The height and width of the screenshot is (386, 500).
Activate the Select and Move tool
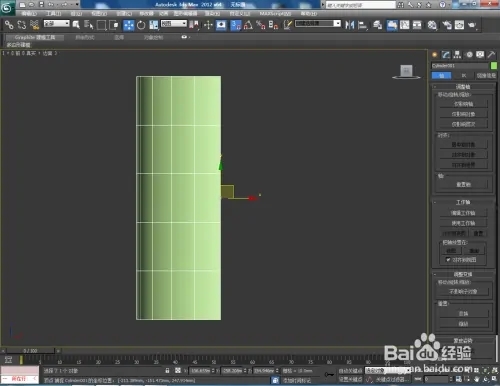tap(129, 25)
